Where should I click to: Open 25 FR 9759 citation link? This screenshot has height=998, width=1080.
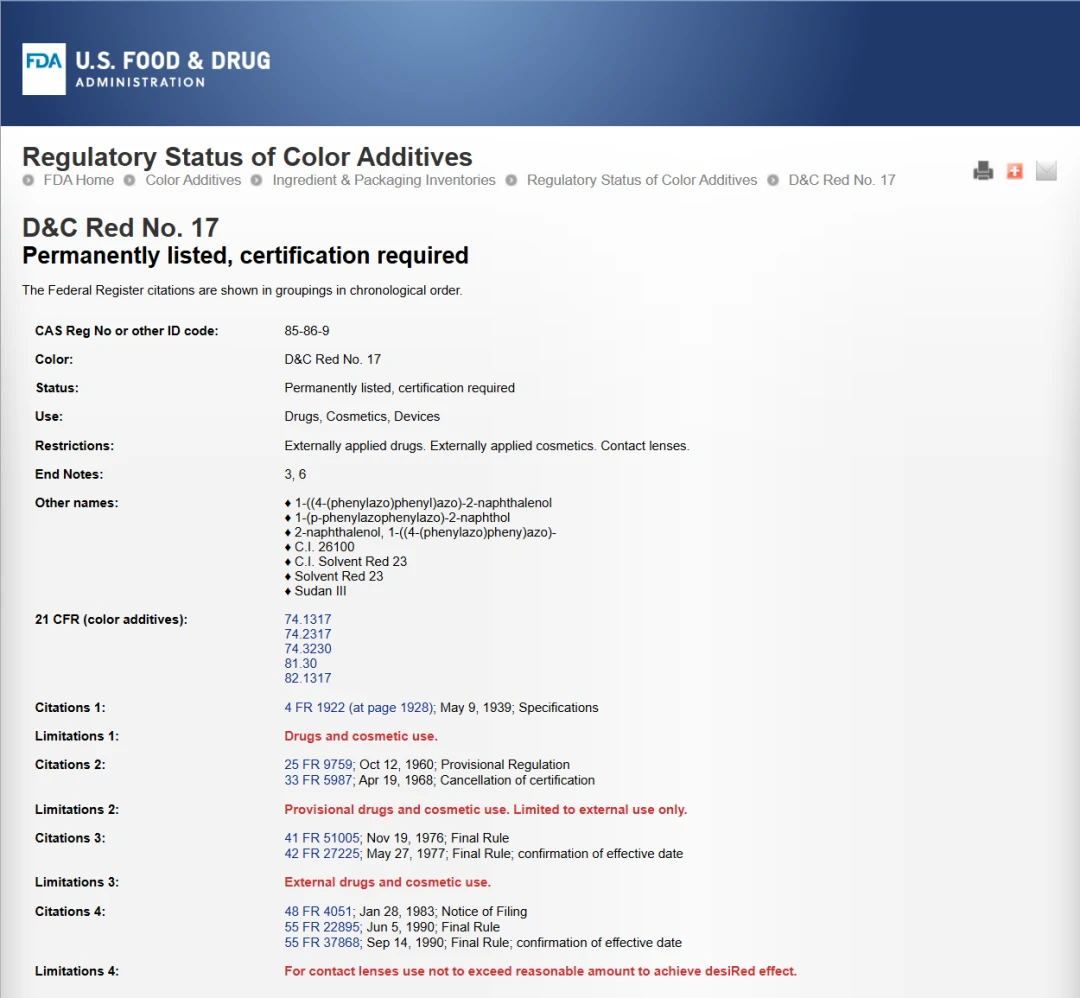tap(318, 765)
